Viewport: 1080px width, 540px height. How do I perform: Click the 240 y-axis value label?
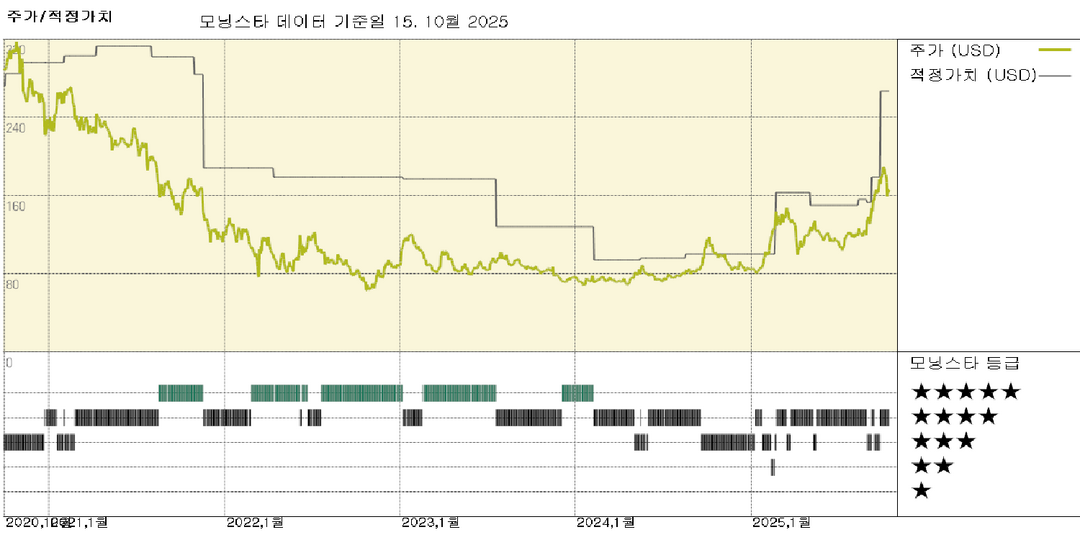point(16,128)
